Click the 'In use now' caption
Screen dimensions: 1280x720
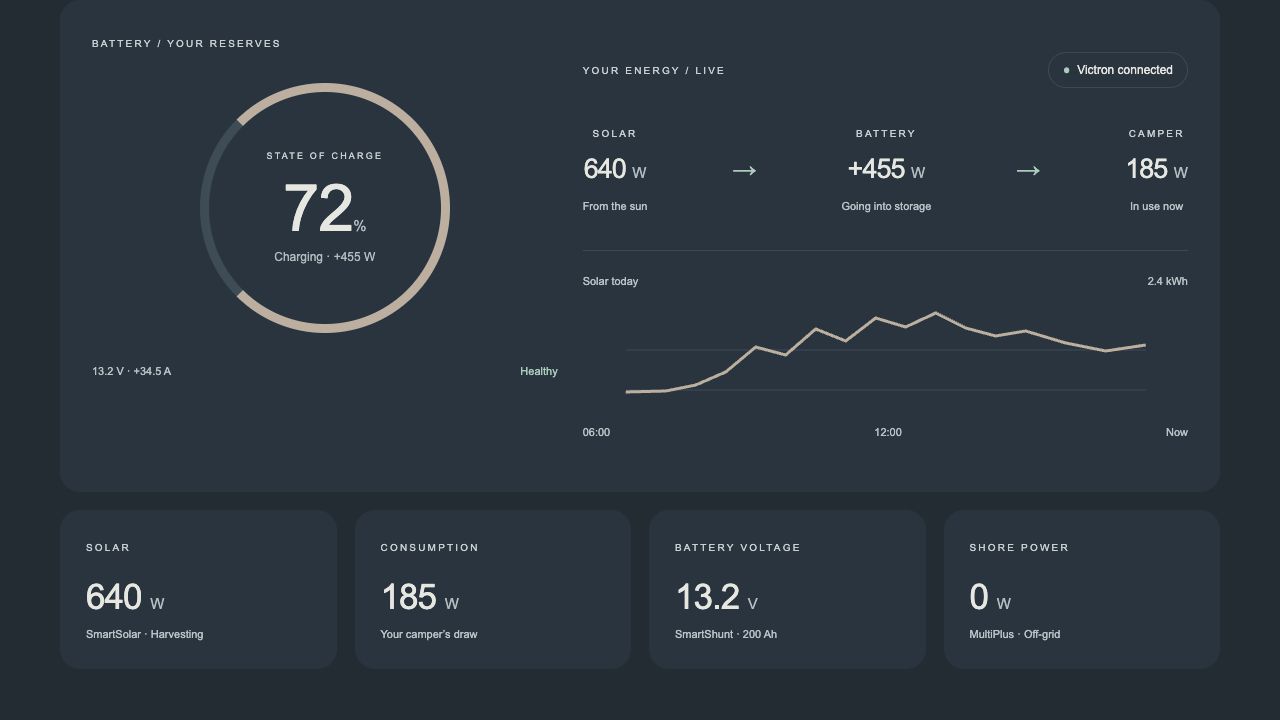1157,206
